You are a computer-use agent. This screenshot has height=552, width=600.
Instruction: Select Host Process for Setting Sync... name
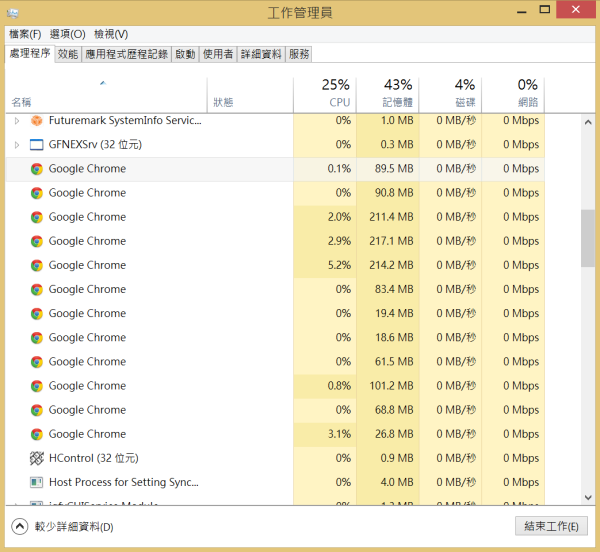point(124,482)
